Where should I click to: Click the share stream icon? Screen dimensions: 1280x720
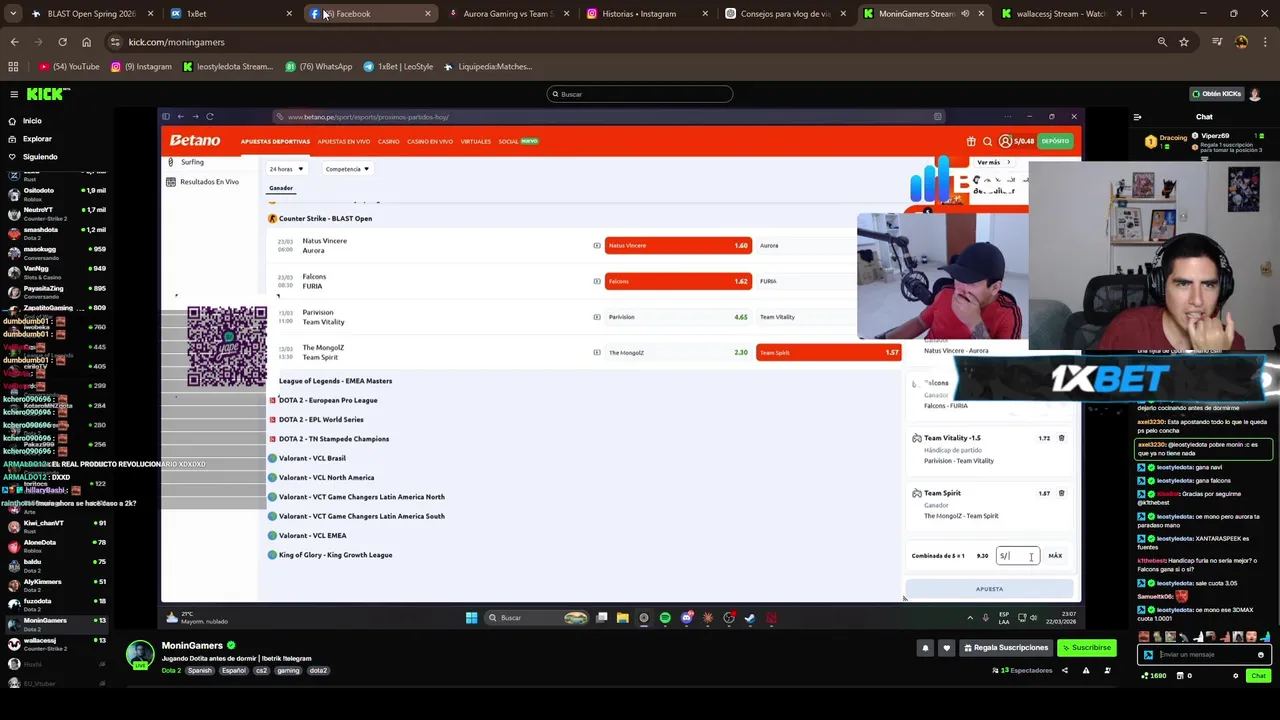point(1064,670)
